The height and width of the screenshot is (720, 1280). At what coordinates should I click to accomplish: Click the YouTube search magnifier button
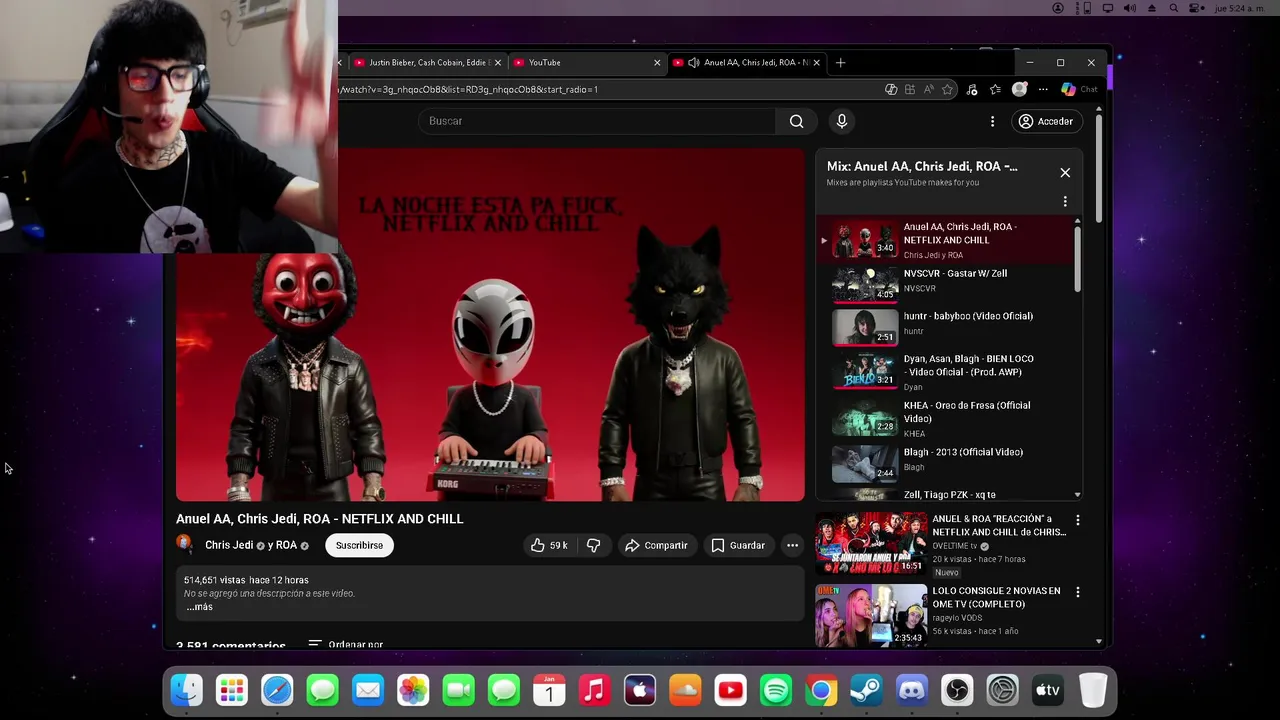796,121
